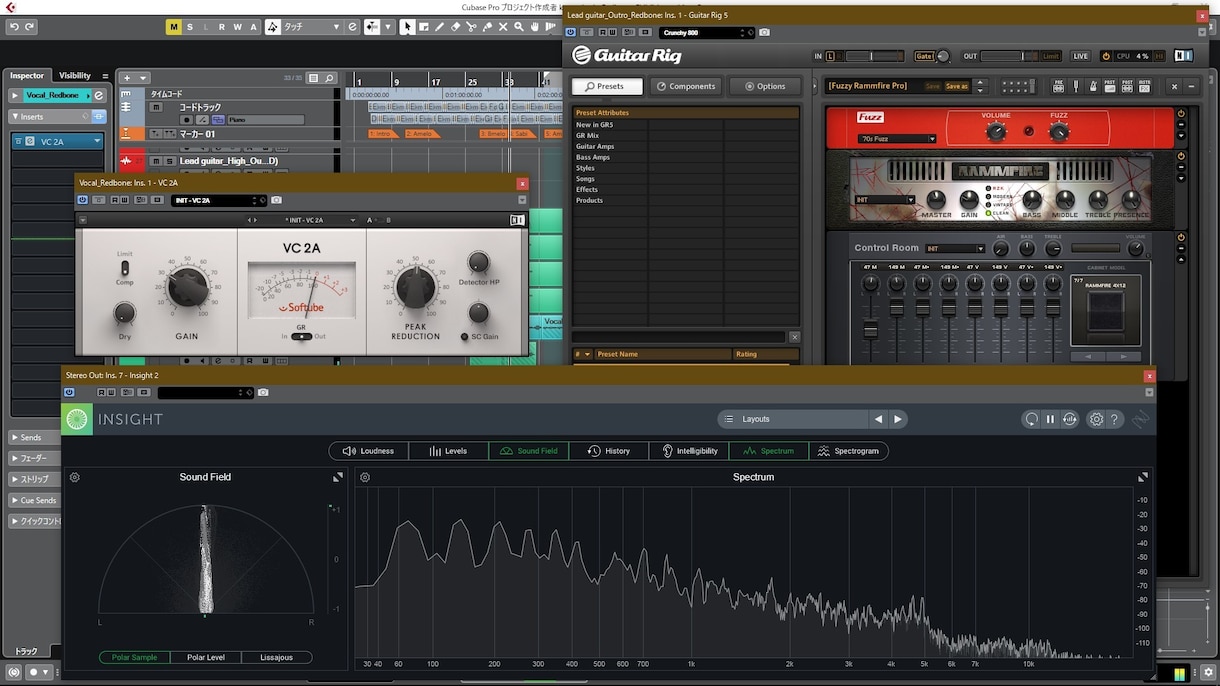Switch to the Visibility tab

(x=75, y=75)
